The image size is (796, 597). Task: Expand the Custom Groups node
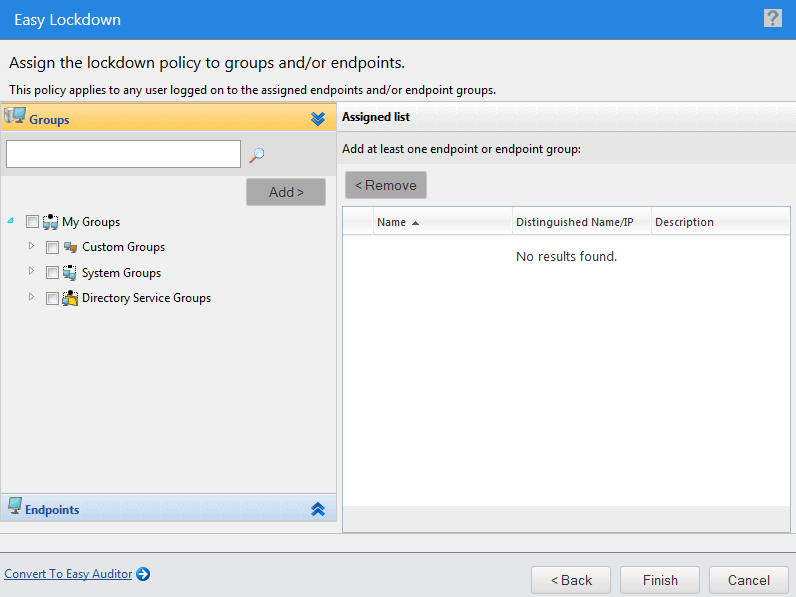(31, 246)
